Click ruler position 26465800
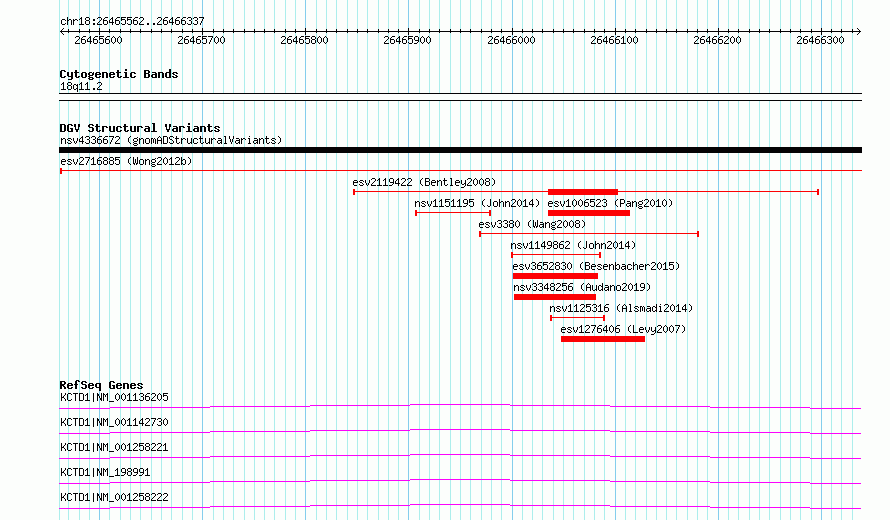This screenshot has height=520, width=890. click(x=304, y=40)
